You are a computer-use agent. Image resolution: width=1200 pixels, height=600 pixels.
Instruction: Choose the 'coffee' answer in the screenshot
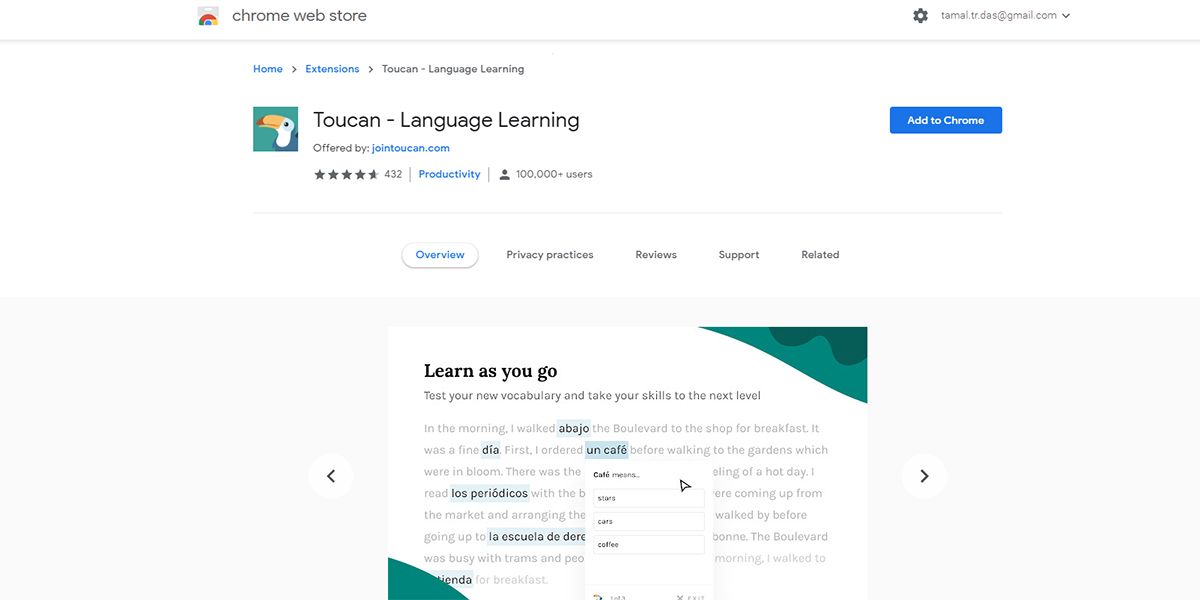click(649, 545)
